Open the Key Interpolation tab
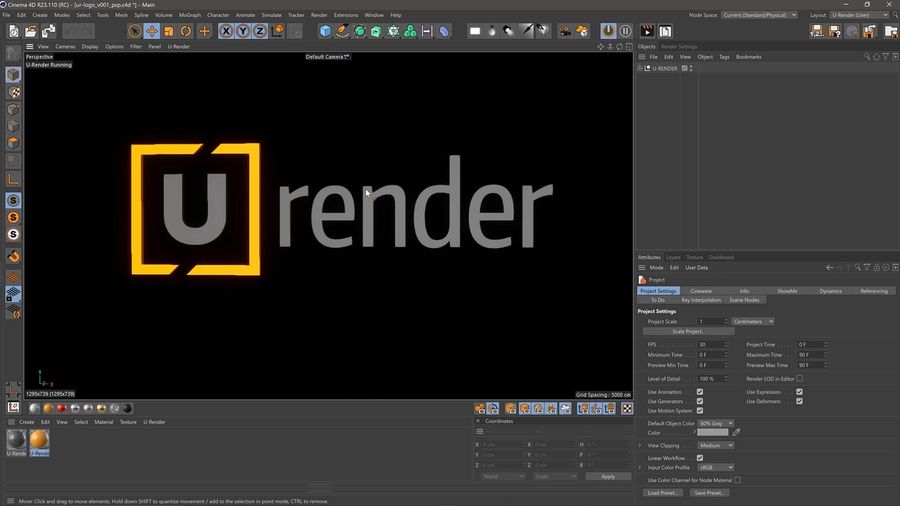The image size is (900, 506). (701, 300)
